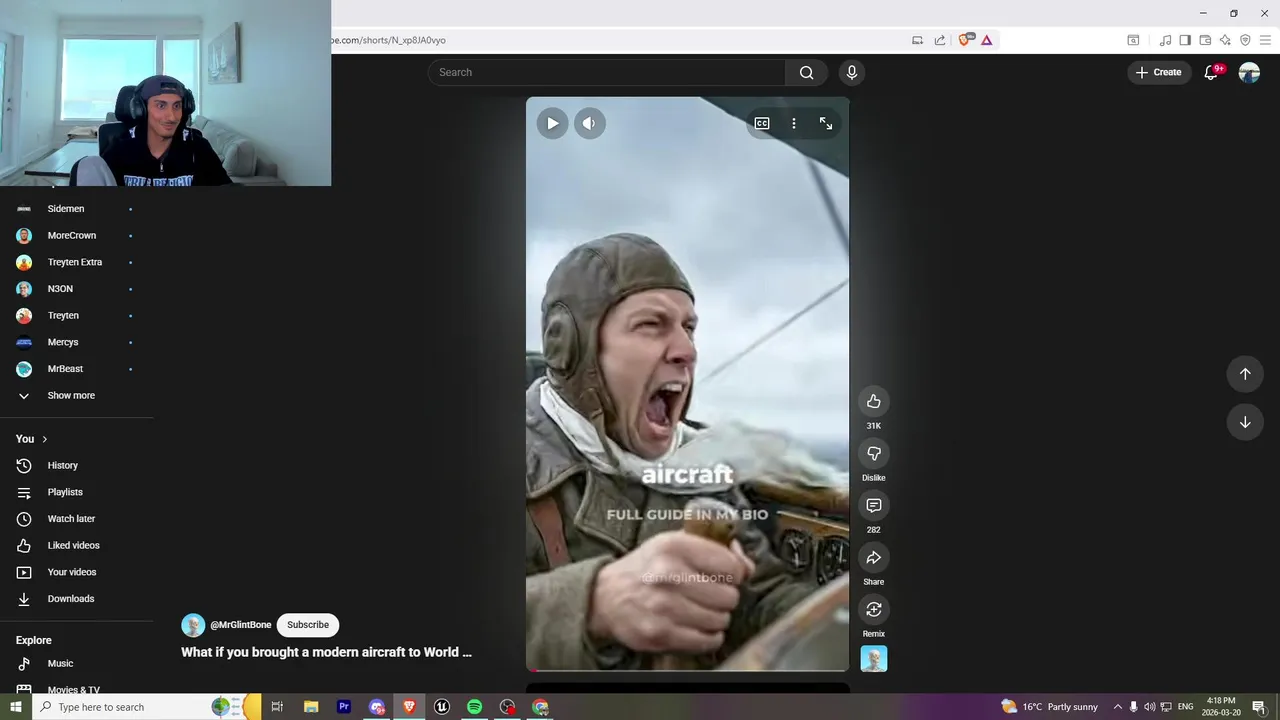Toggle the Brave sidebar panel
Screen dimensions: 1280x720
pos(1185,40)
